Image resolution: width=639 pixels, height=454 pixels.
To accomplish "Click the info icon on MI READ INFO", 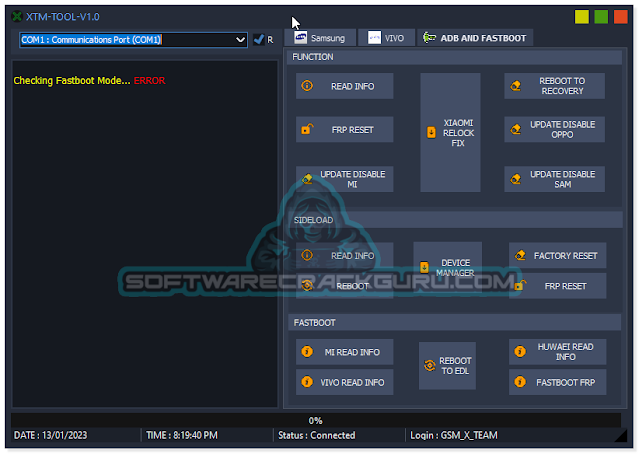I will pos(307,351).
